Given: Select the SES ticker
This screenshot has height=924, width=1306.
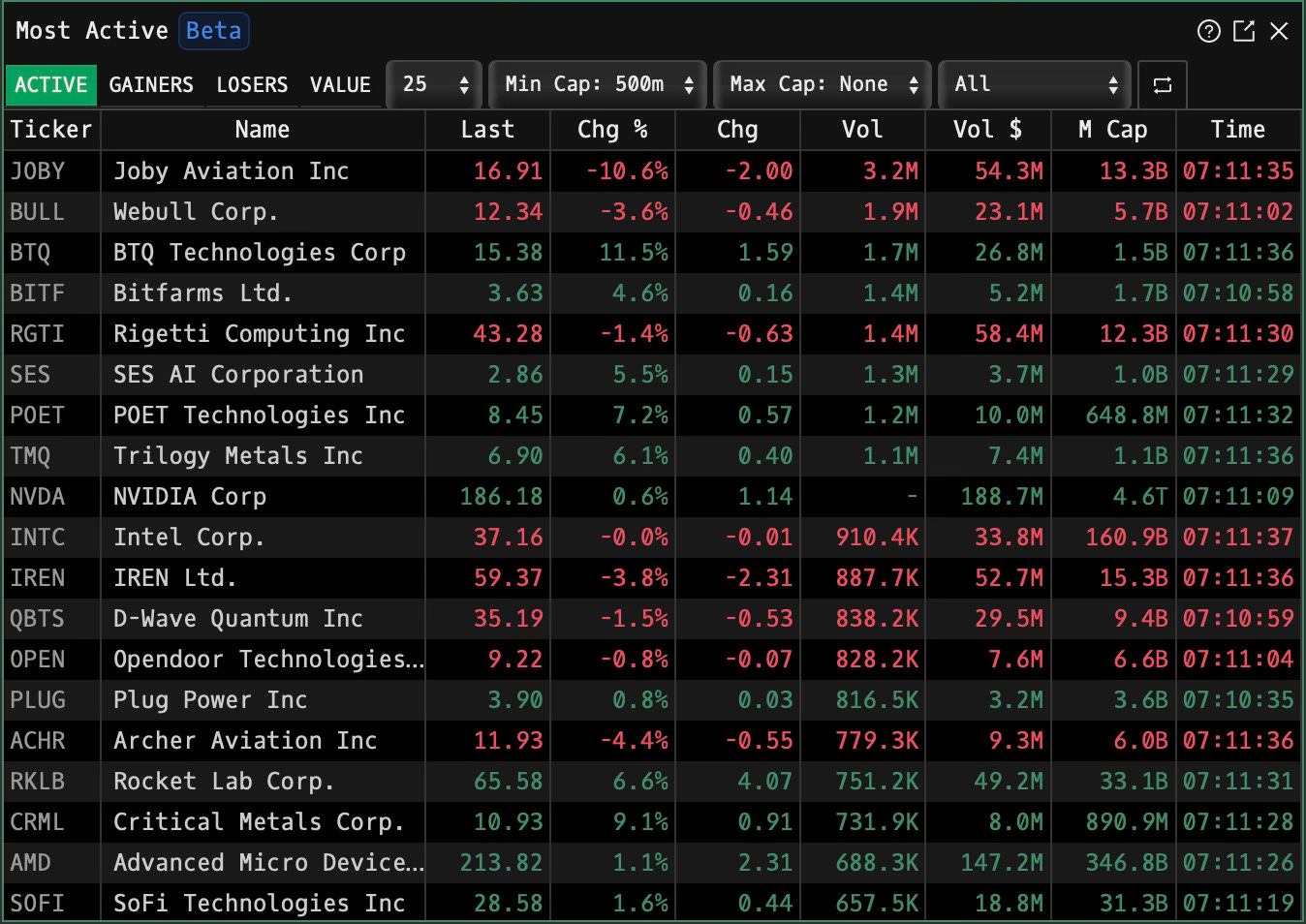Looking at the screenshot, I should point(30,375).
